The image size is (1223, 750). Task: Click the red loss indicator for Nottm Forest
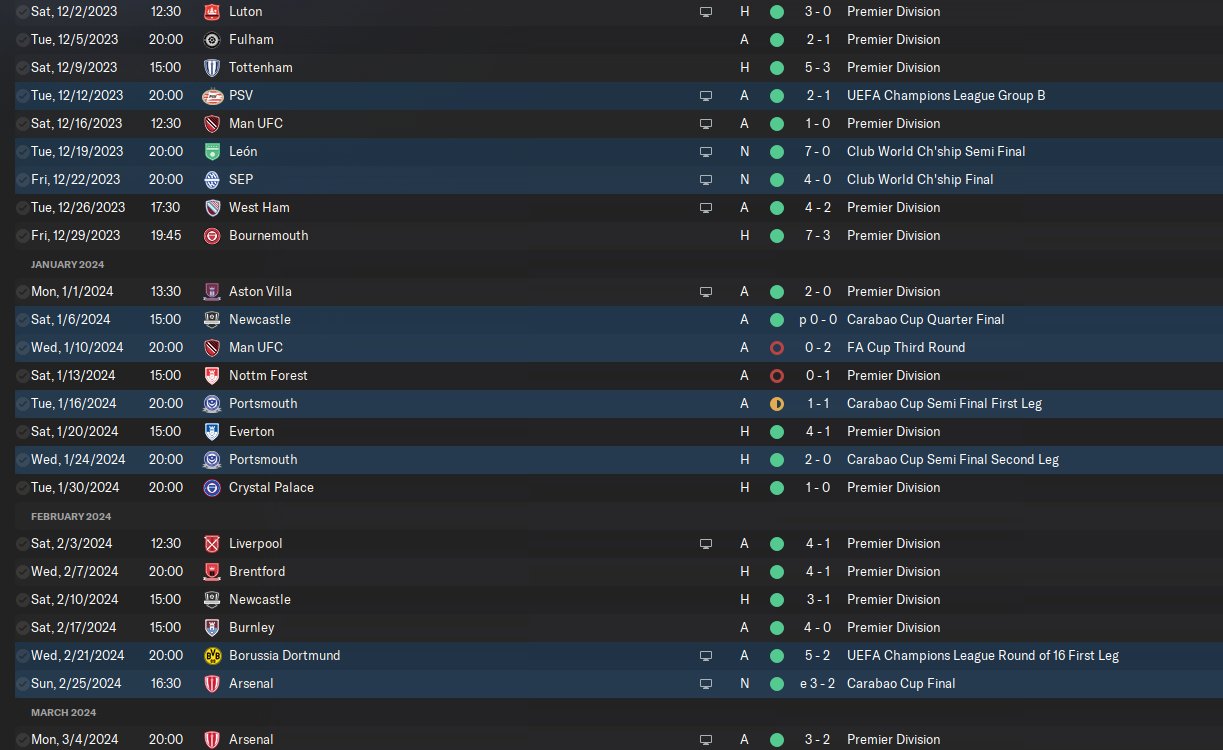777,376
